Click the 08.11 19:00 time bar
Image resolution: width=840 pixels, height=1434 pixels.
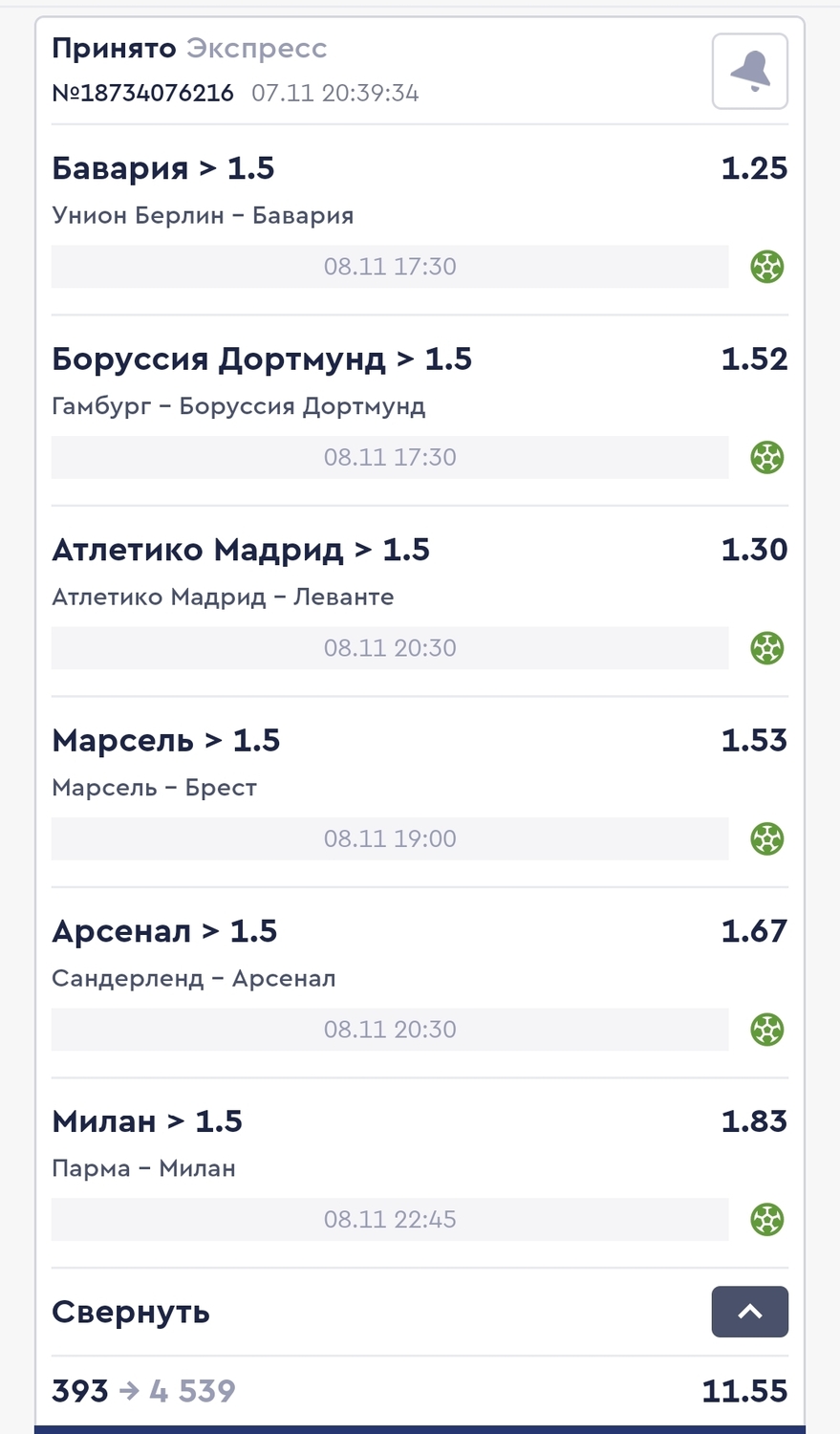[x=390, y=839]
